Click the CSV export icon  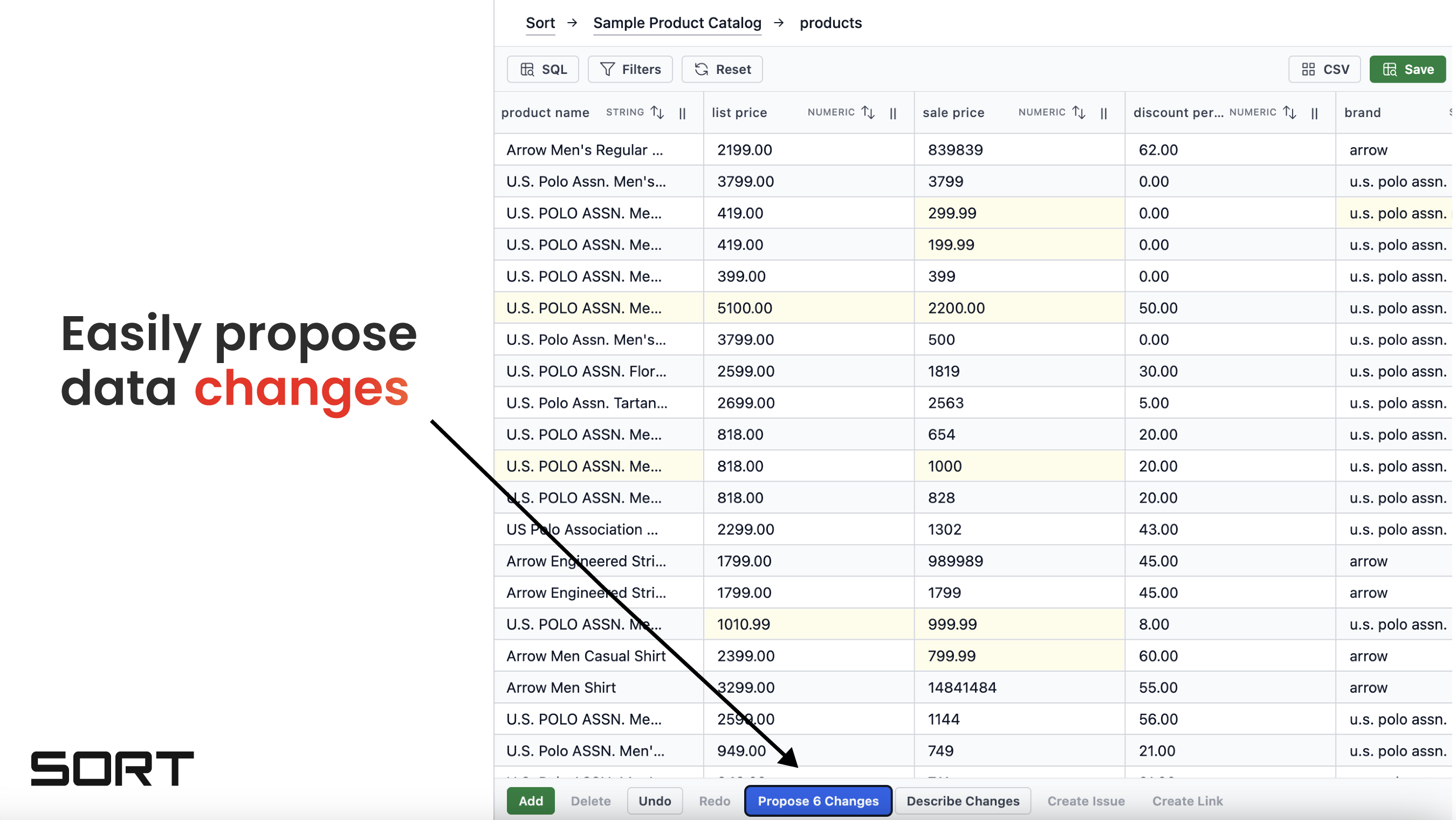(x=1326, y=69)
